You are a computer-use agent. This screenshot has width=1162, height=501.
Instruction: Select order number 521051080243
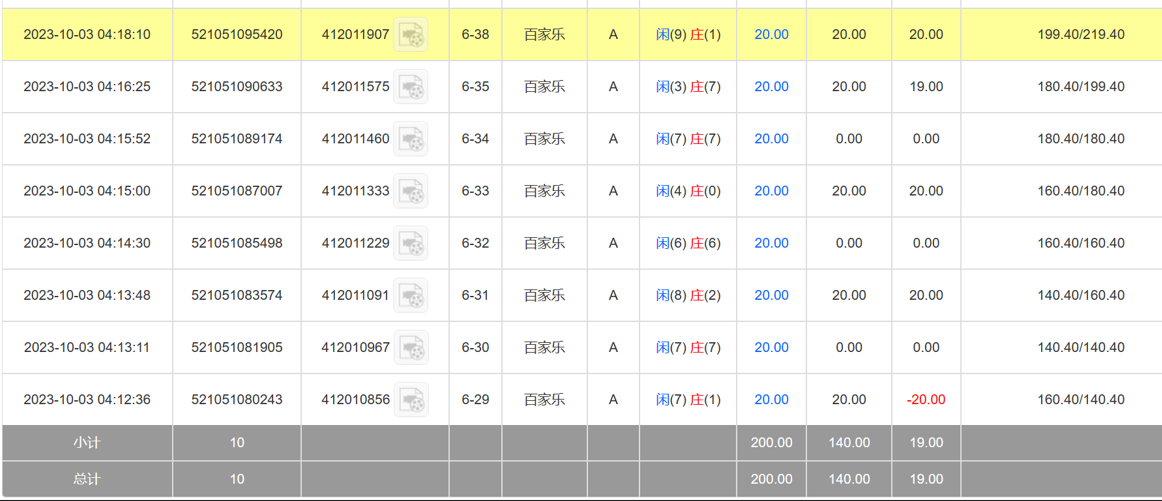coord(237,399)
